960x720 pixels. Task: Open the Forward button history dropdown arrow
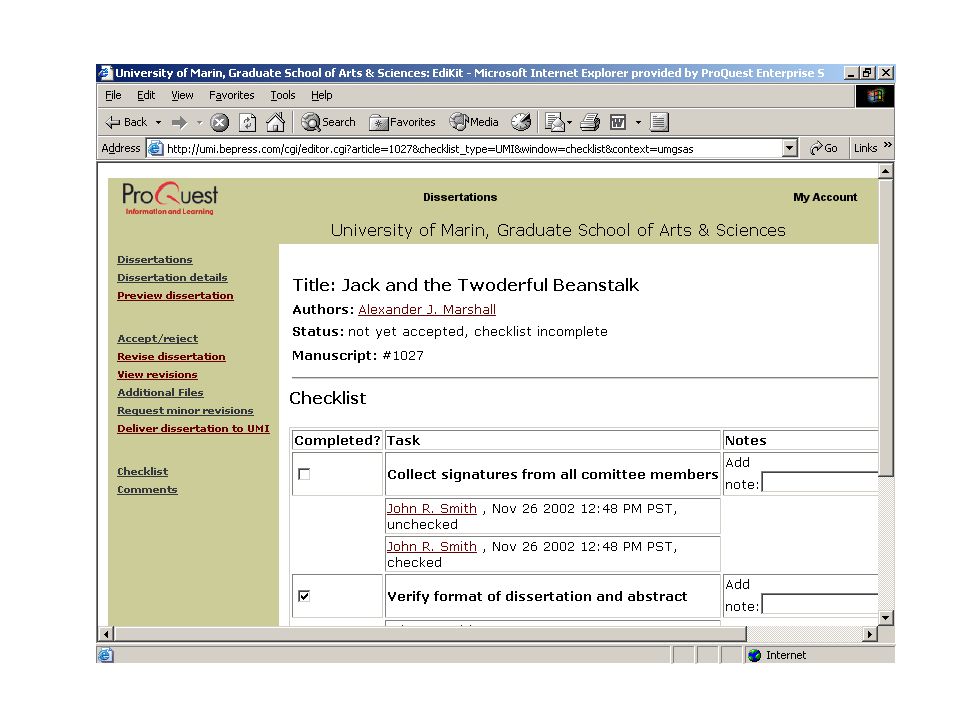(x=199, y=122)
